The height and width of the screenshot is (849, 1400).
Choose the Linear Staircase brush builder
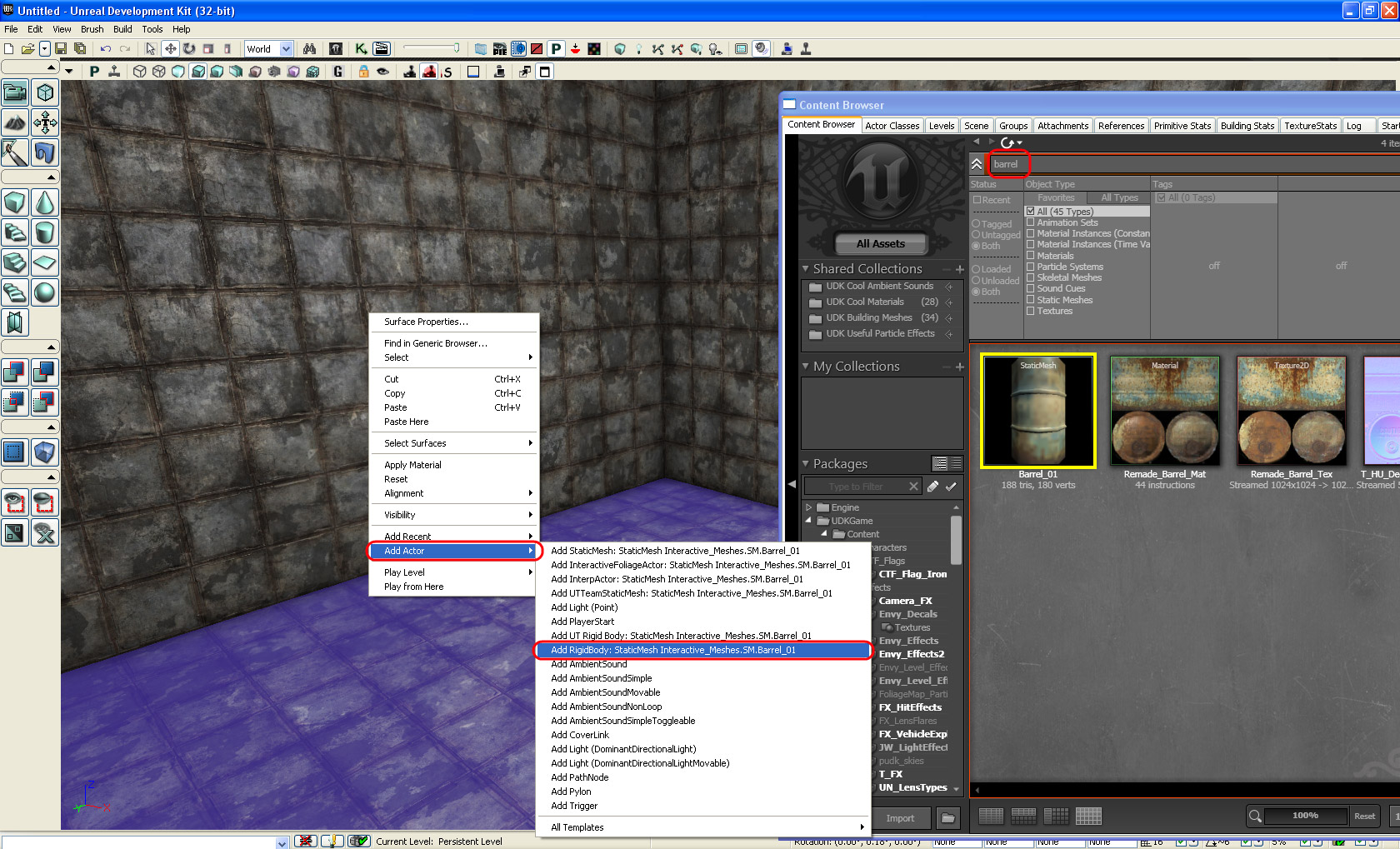15,262
